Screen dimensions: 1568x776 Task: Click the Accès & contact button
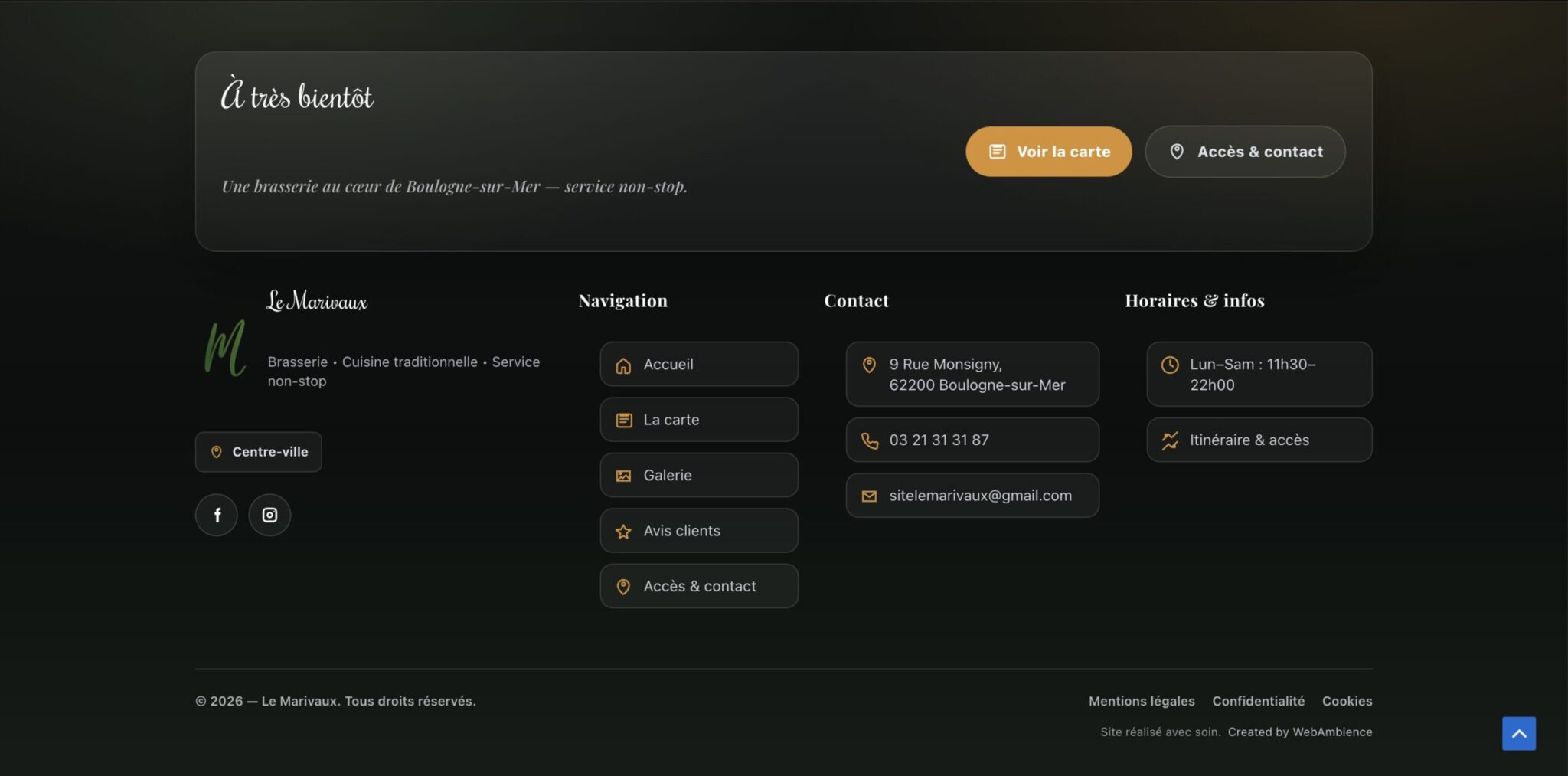1245,151
